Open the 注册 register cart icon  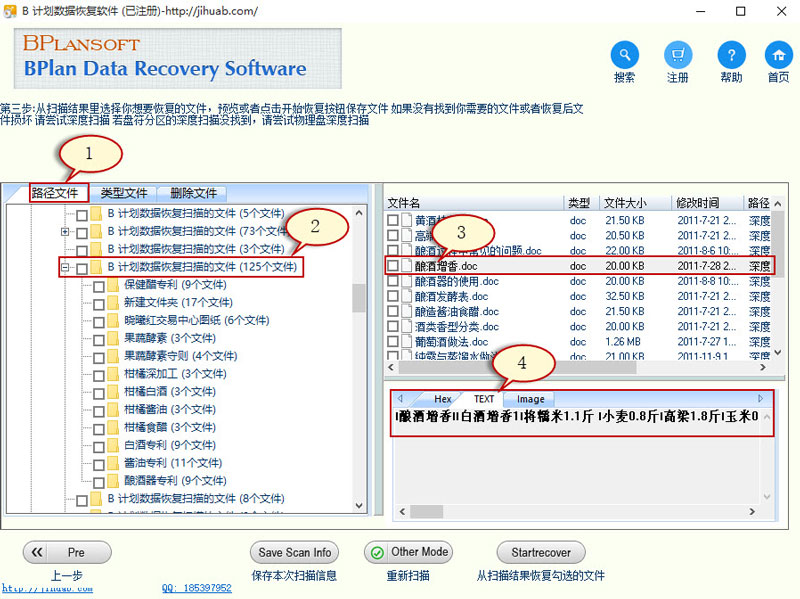click(678, 56)
